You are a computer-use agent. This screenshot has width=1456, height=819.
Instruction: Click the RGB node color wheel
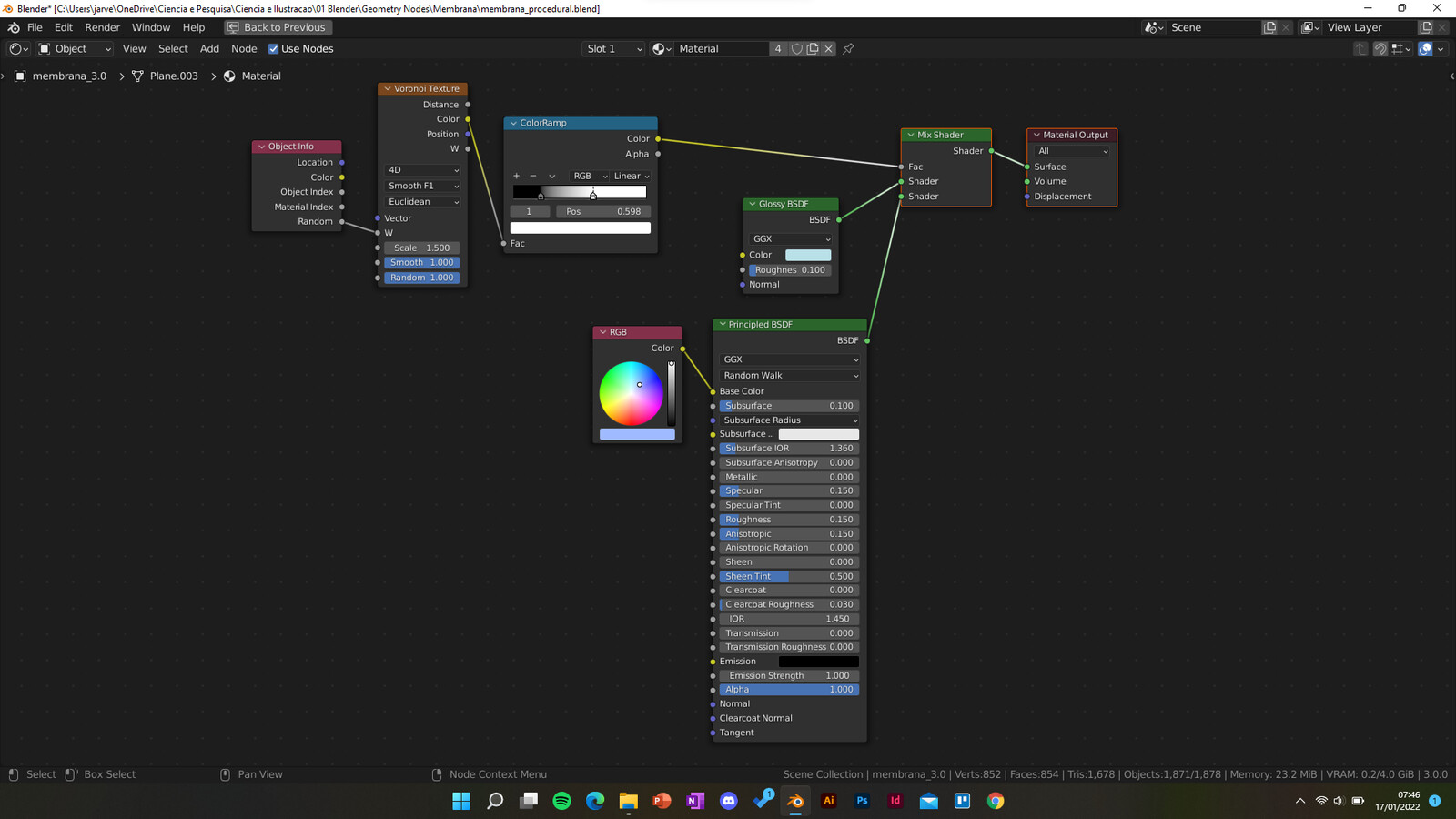[632, 393]
